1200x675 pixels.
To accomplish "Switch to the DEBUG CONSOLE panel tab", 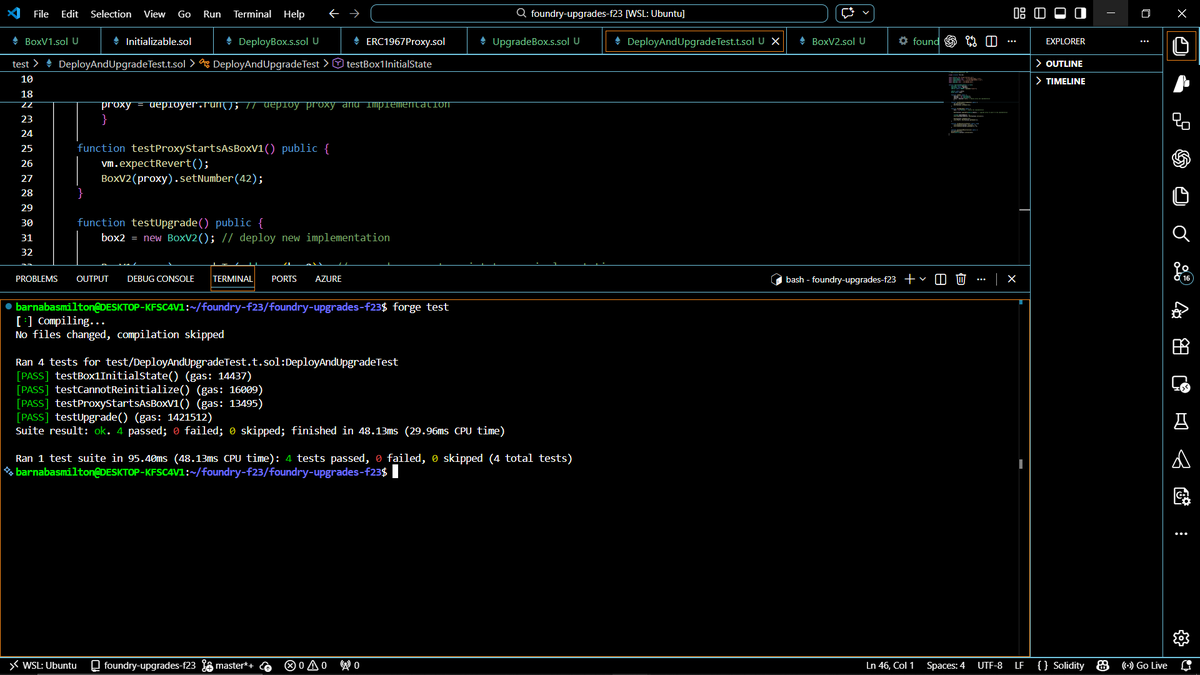I will click(160, 279).
